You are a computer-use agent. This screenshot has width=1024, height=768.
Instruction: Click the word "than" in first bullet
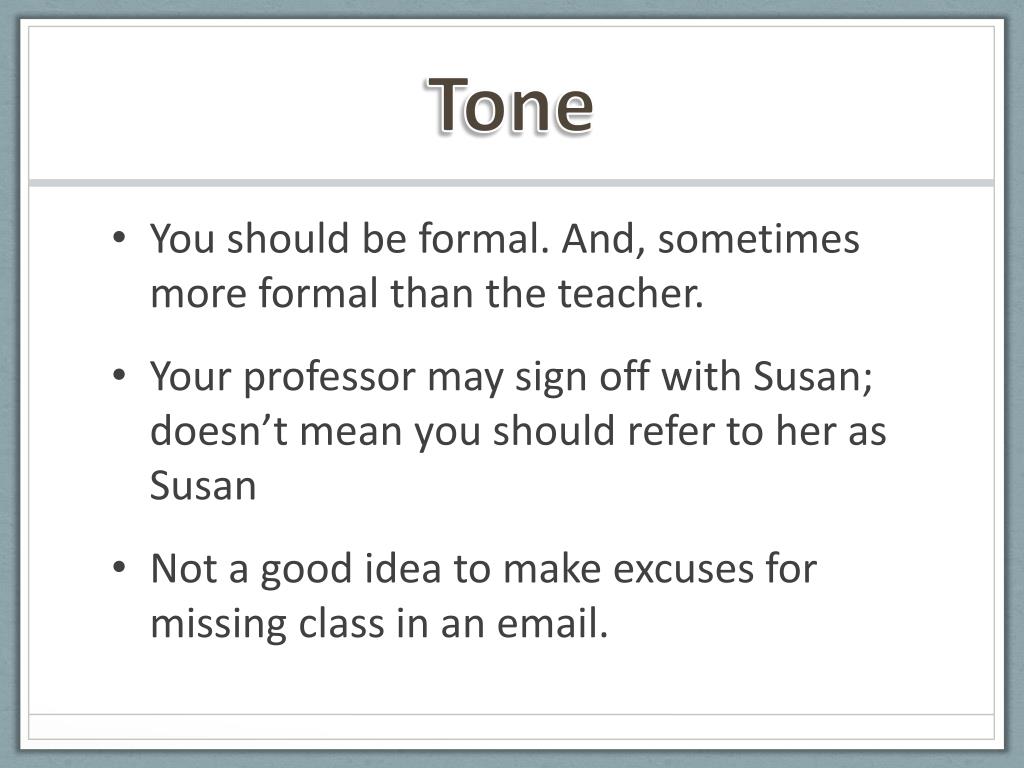[432, 293]
